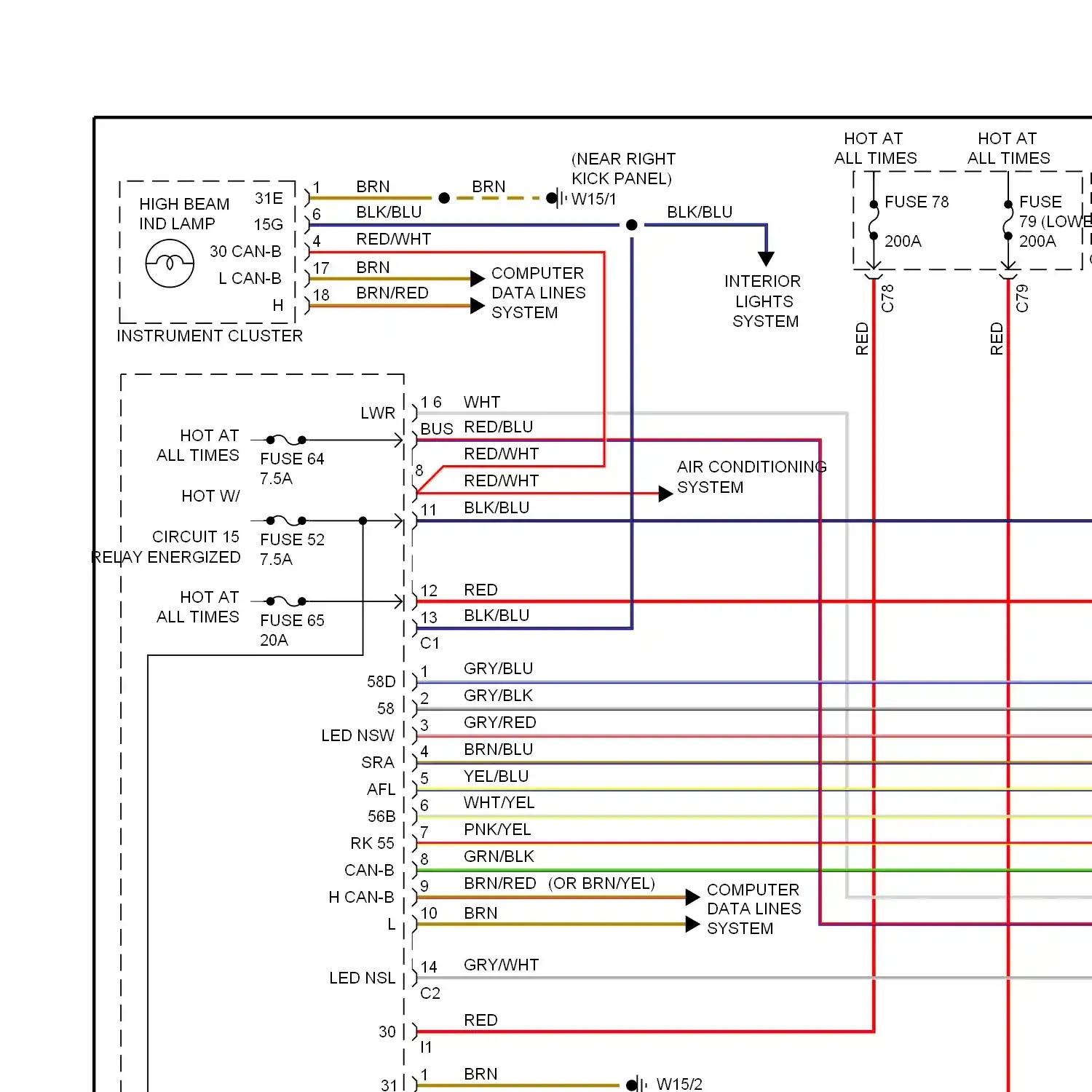Image resolution: width=1092 pixels, height=1092 pixels.
Task: Click the arrowhead on the cluster pin 17 BRN wire
Action: point(478,279)
